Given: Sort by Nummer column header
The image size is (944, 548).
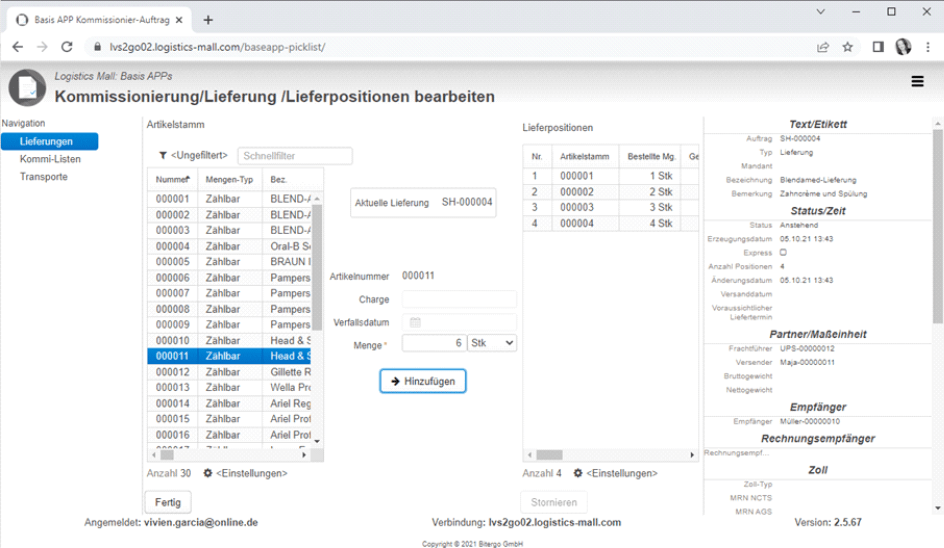Looking at the screenshot, I should (x=173, y=179).
